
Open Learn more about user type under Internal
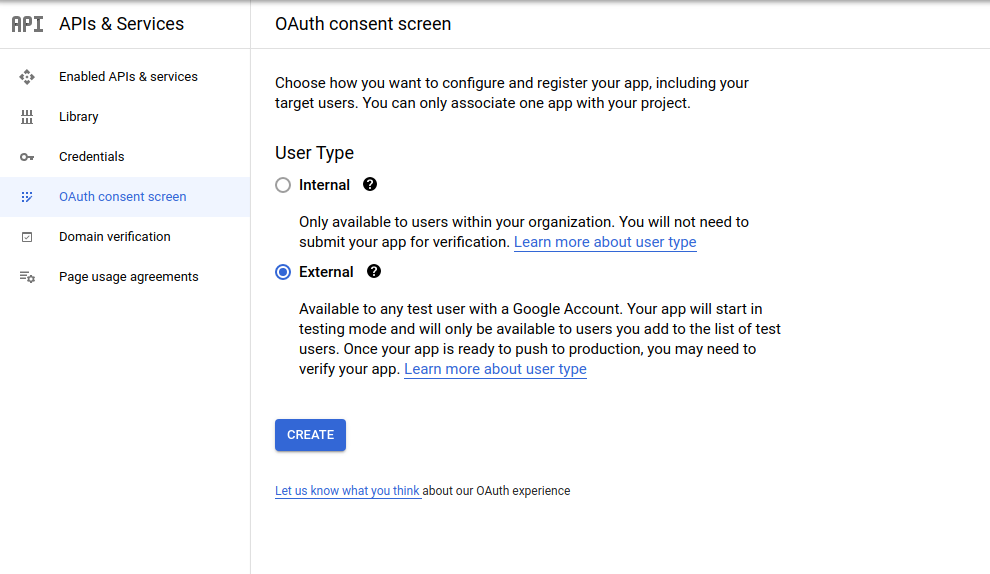pyautogui.click(x=605, y=242)
